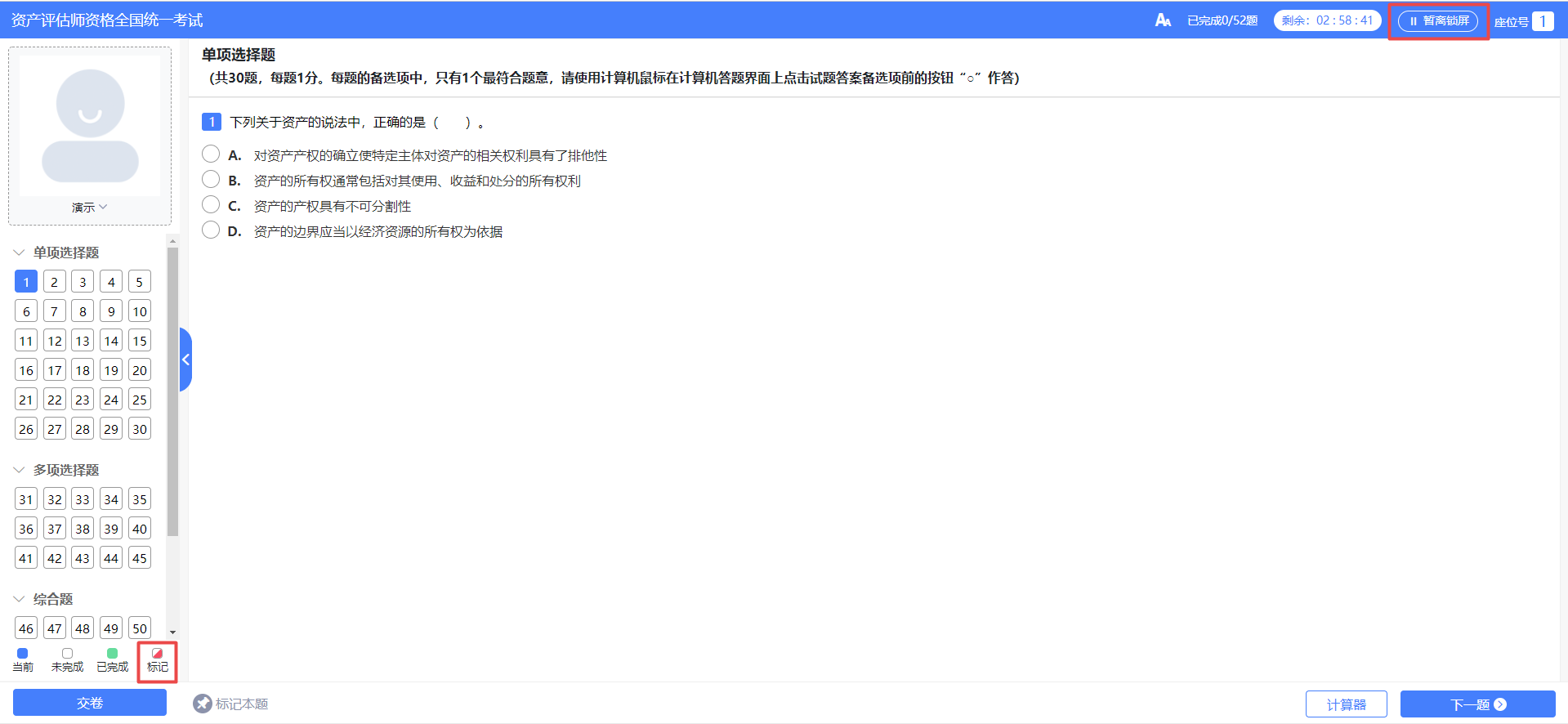Go to question number 38

[x=83, y=529]
